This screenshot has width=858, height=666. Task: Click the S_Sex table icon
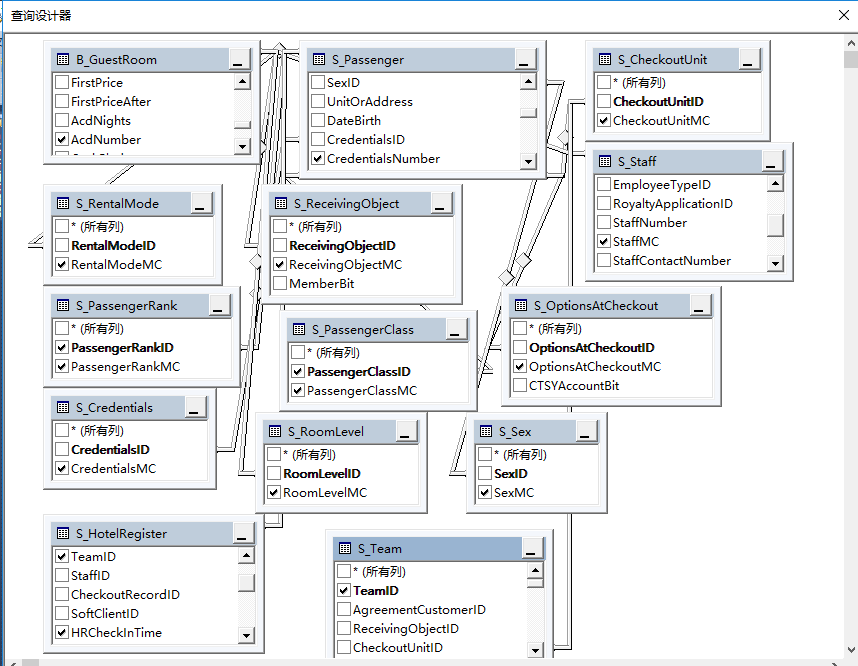point(486,432)
